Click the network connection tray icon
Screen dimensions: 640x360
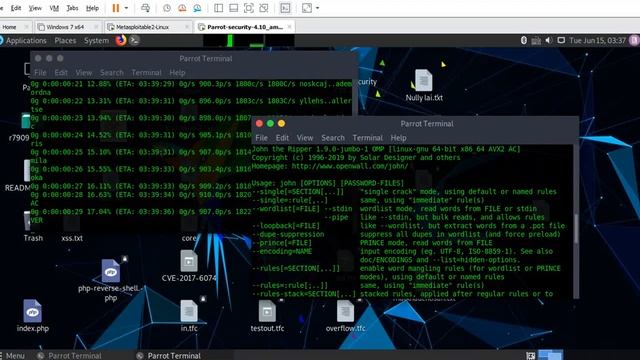pyautogui.click(x=536, y=40)
